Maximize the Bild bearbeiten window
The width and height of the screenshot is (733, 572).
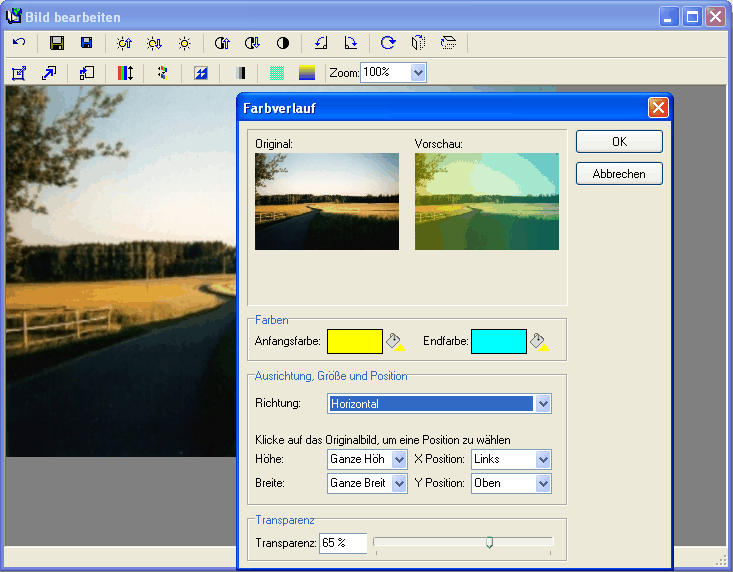pyautogui.click(x=692, y=17)
